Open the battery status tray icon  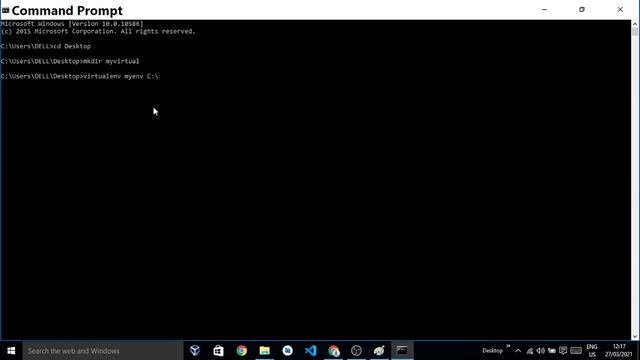point(552,351)
